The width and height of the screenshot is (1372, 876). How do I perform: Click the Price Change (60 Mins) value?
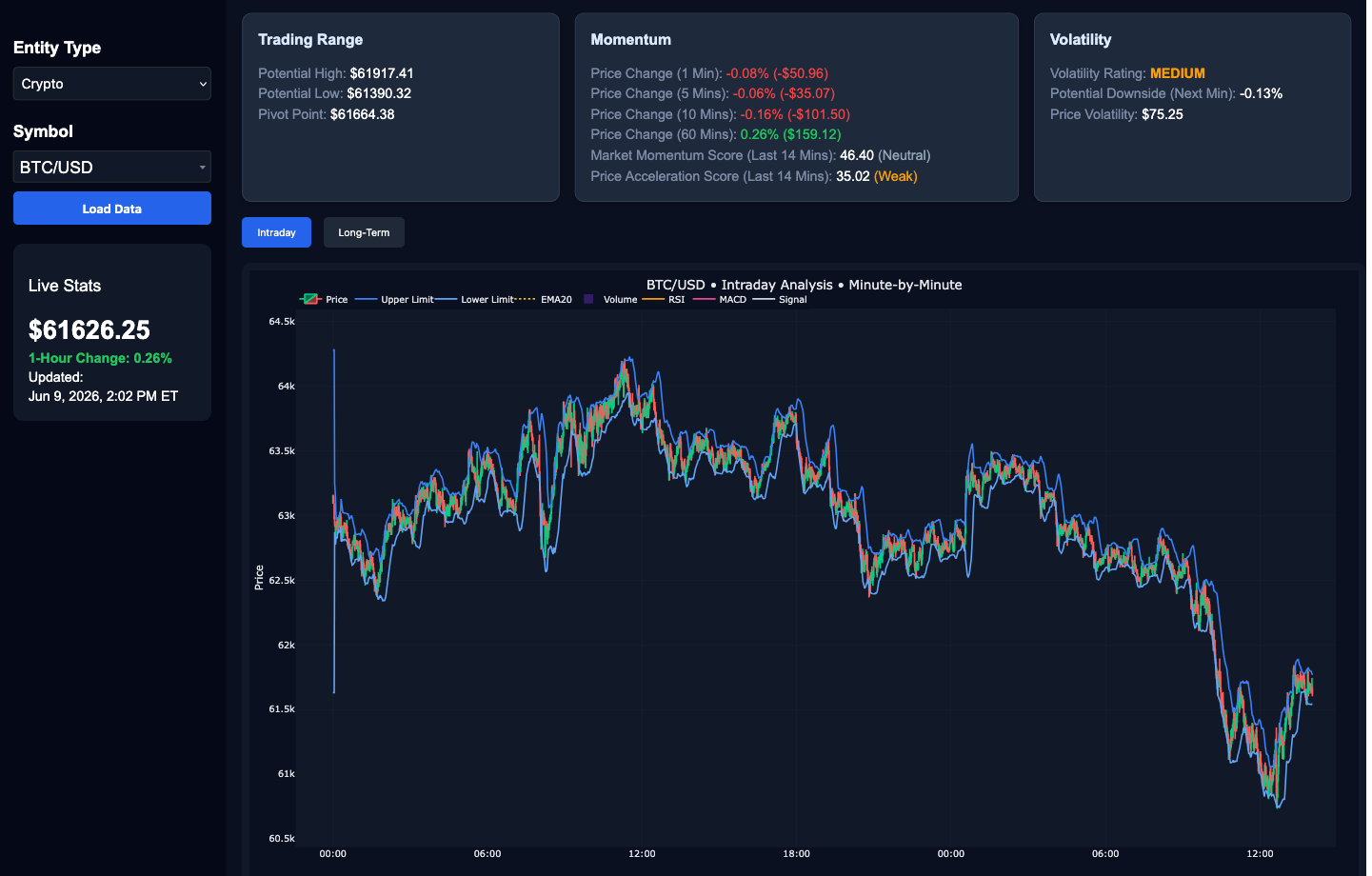click(790, 134)
